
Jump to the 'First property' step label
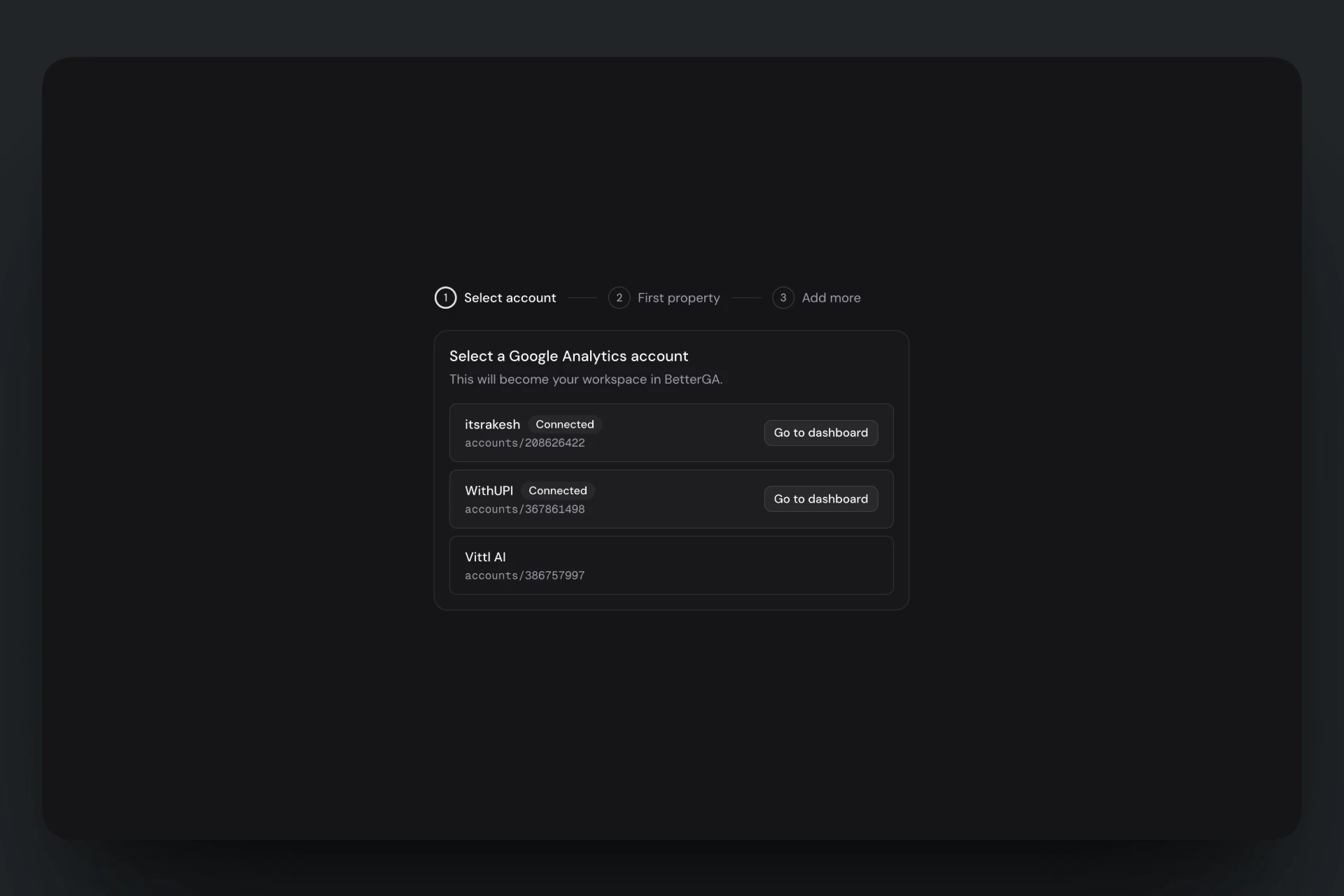pos(678,297)
